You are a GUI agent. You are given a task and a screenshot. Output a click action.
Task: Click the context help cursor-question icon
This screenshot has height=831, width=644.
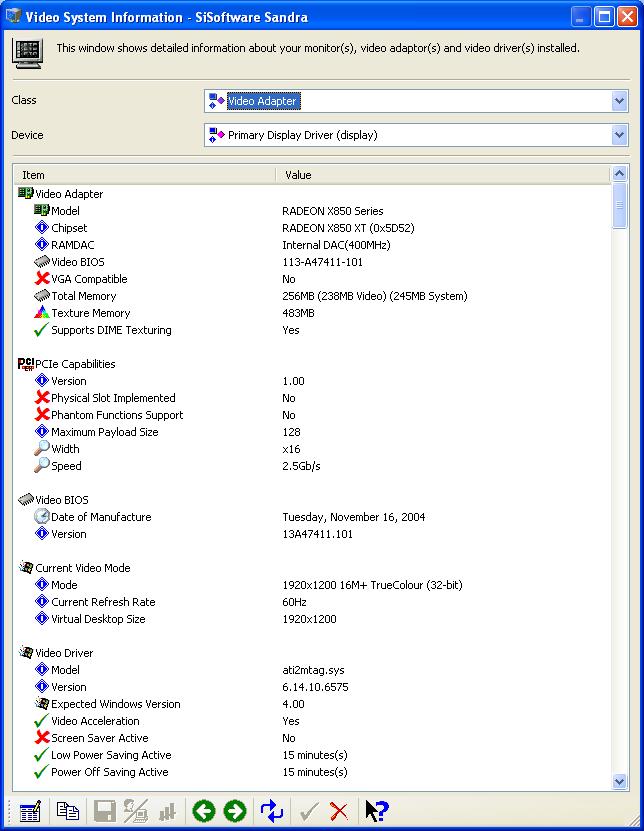pyautogui.click(x=377, y=811)
